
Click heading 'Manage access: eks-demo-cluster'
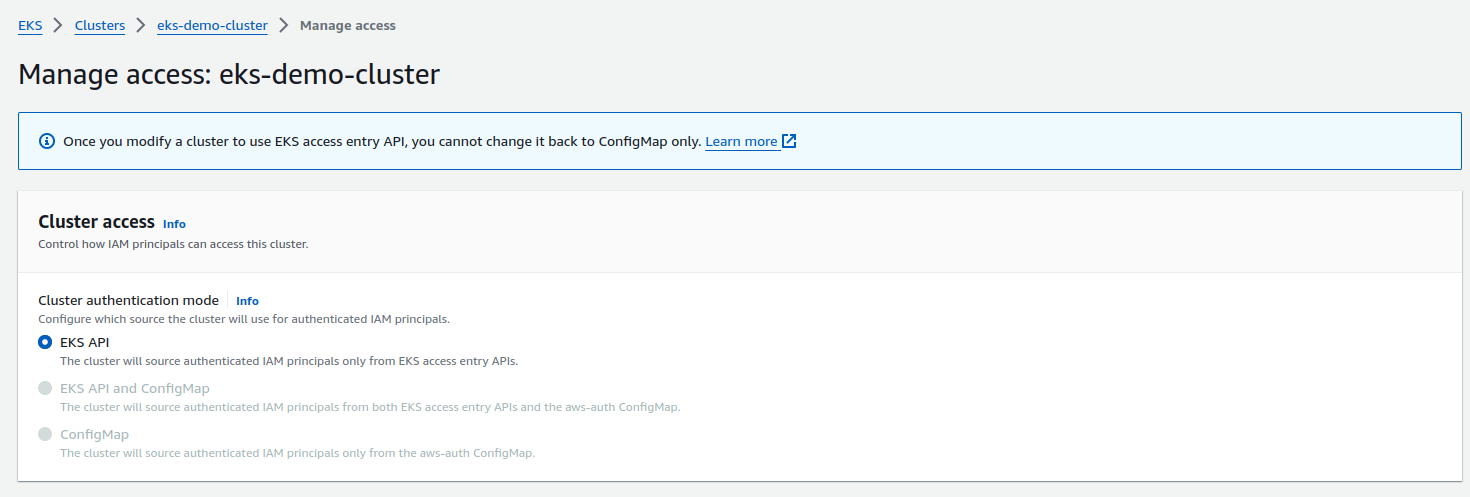click(229, 75)
